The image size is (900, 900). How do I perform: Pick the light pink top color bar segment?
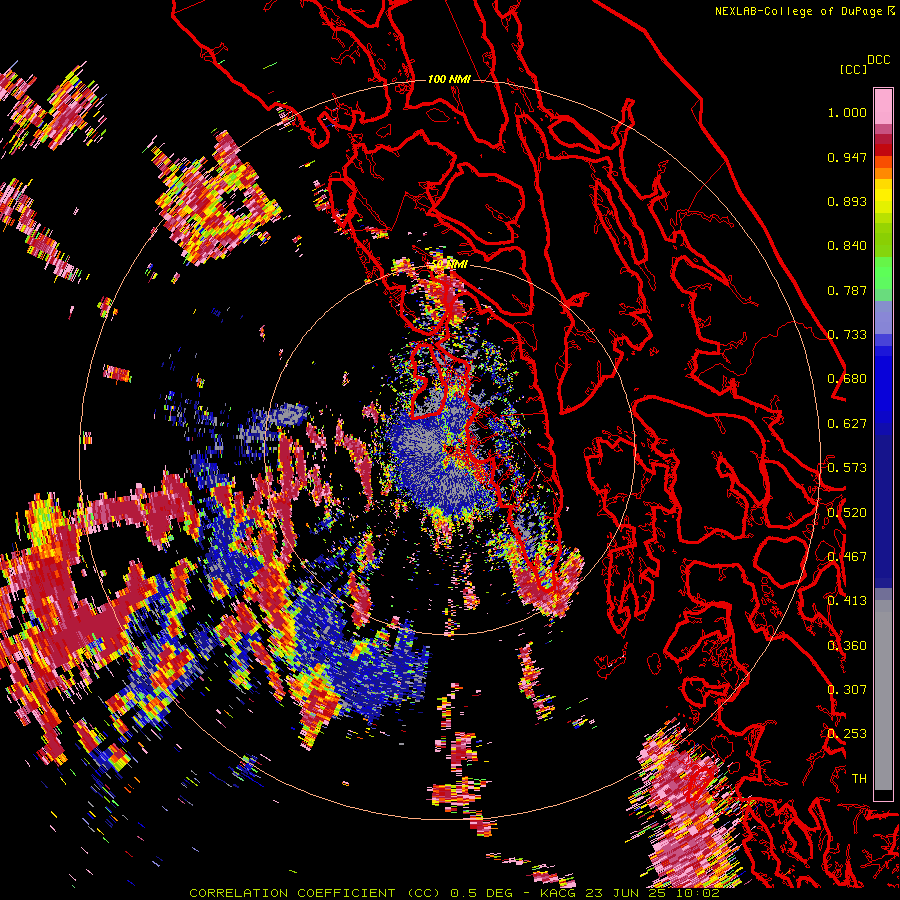click(x=883, y=106)
